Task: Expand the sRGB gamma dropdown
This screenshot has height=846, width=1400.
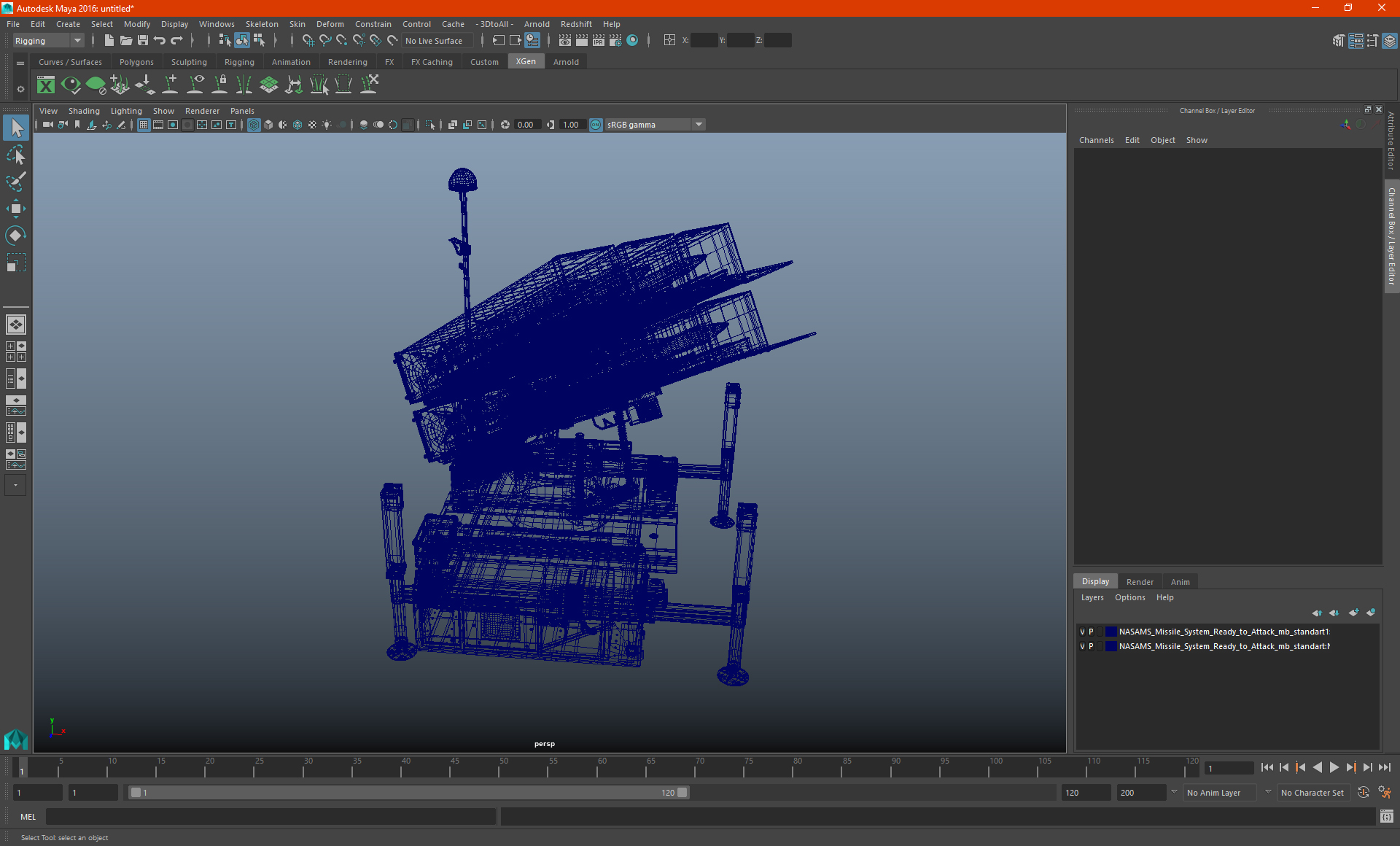Action: 699,125
